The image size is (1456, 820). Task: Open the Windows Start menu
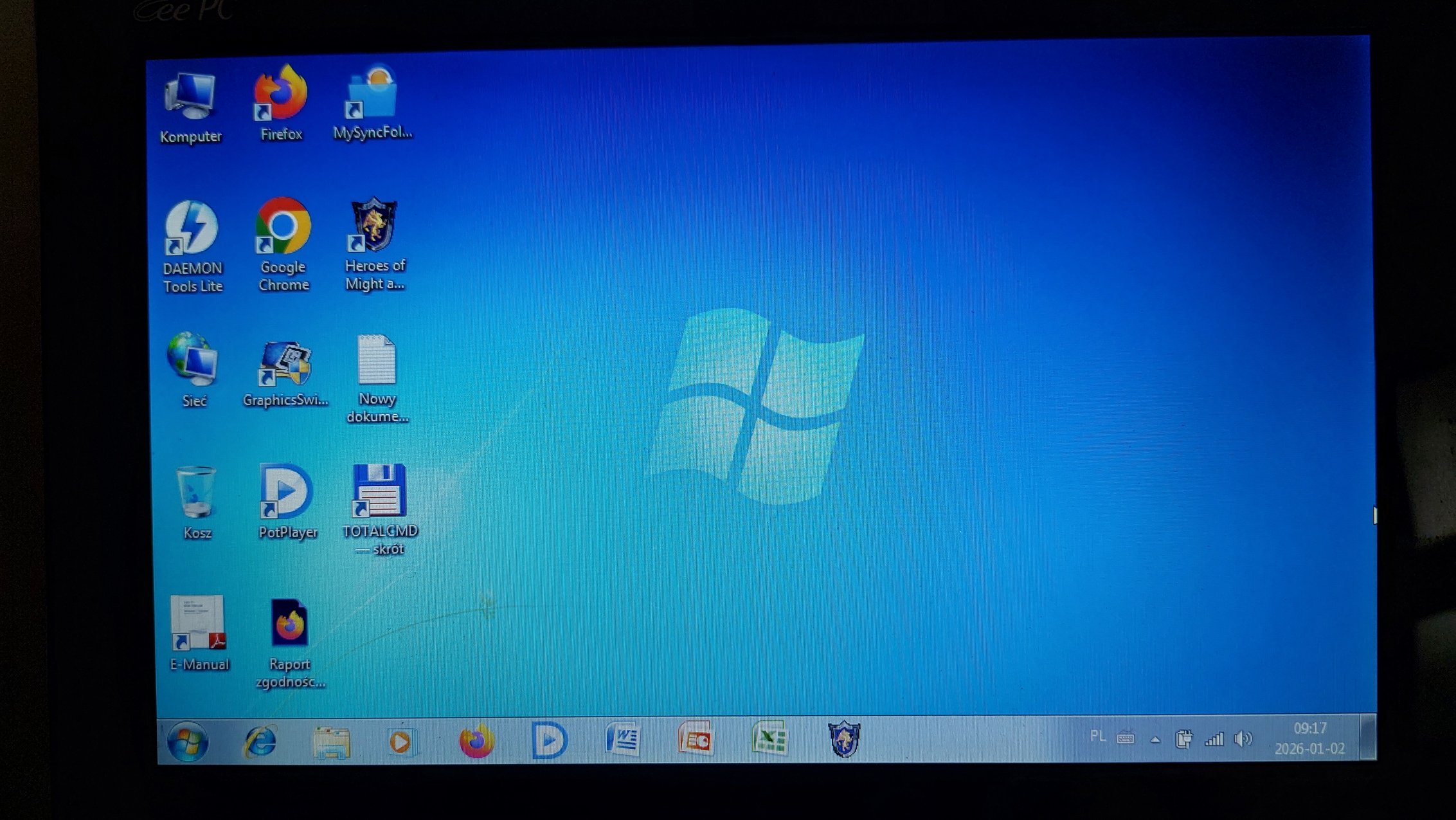[188, 741]
